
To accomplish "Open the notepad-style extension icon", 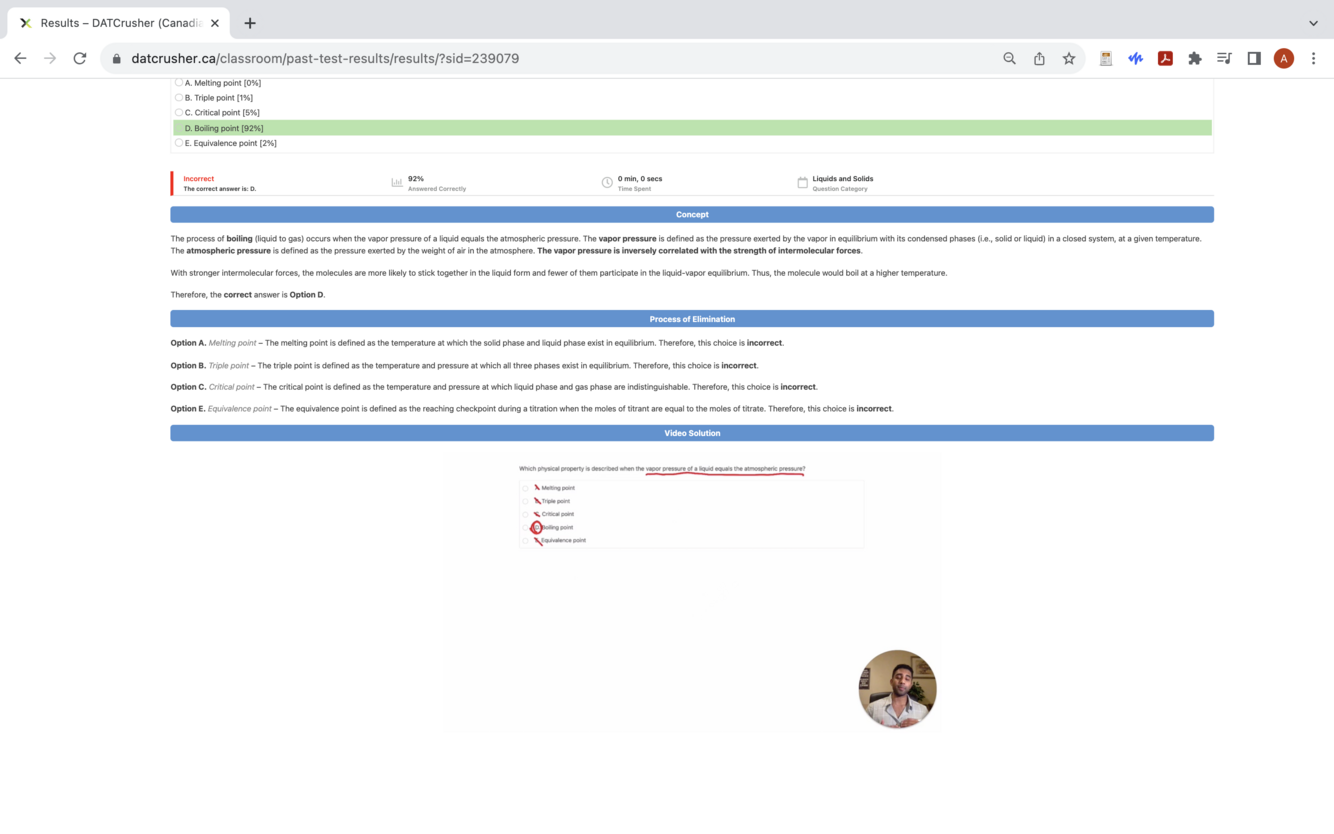I will point(1105,58).
